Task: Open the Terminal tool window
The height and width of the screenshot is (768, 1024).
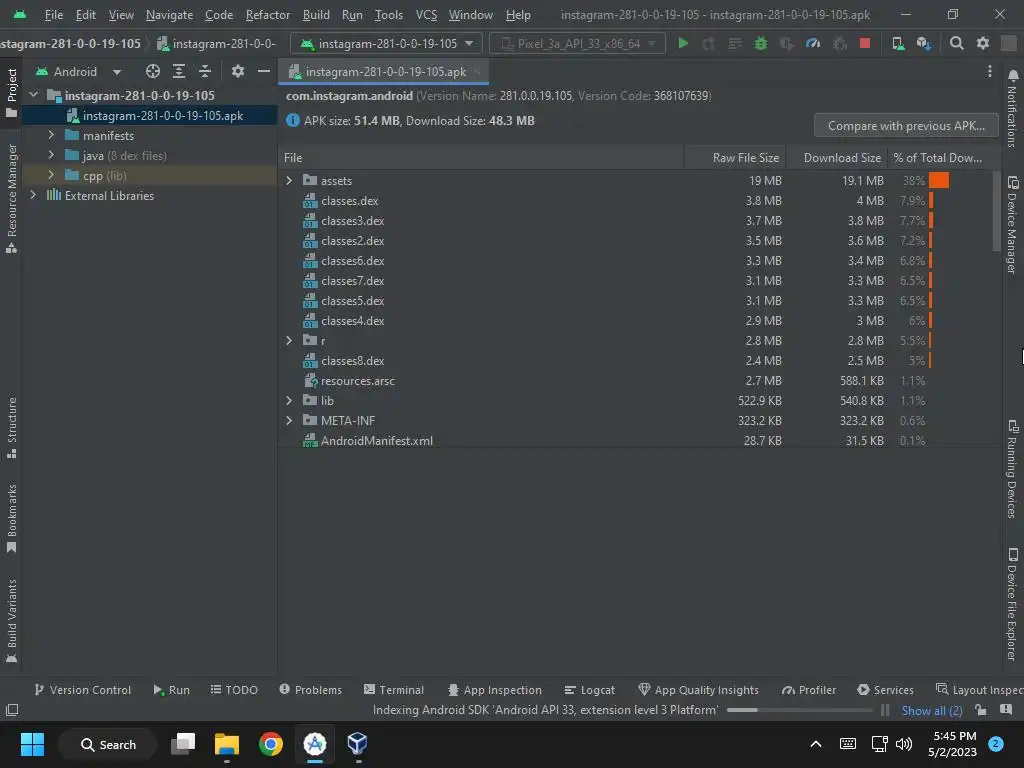Action: 394,690
